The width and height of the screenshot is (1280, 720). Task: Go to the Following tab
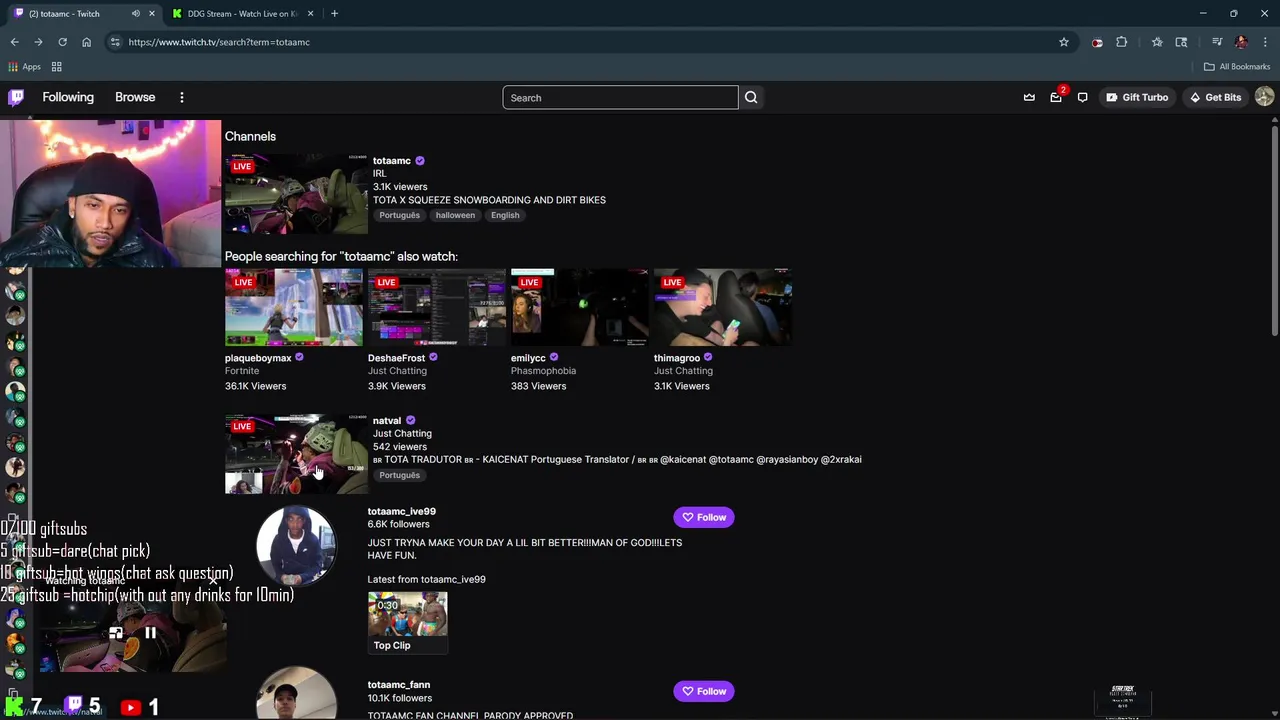coord(68,97)
